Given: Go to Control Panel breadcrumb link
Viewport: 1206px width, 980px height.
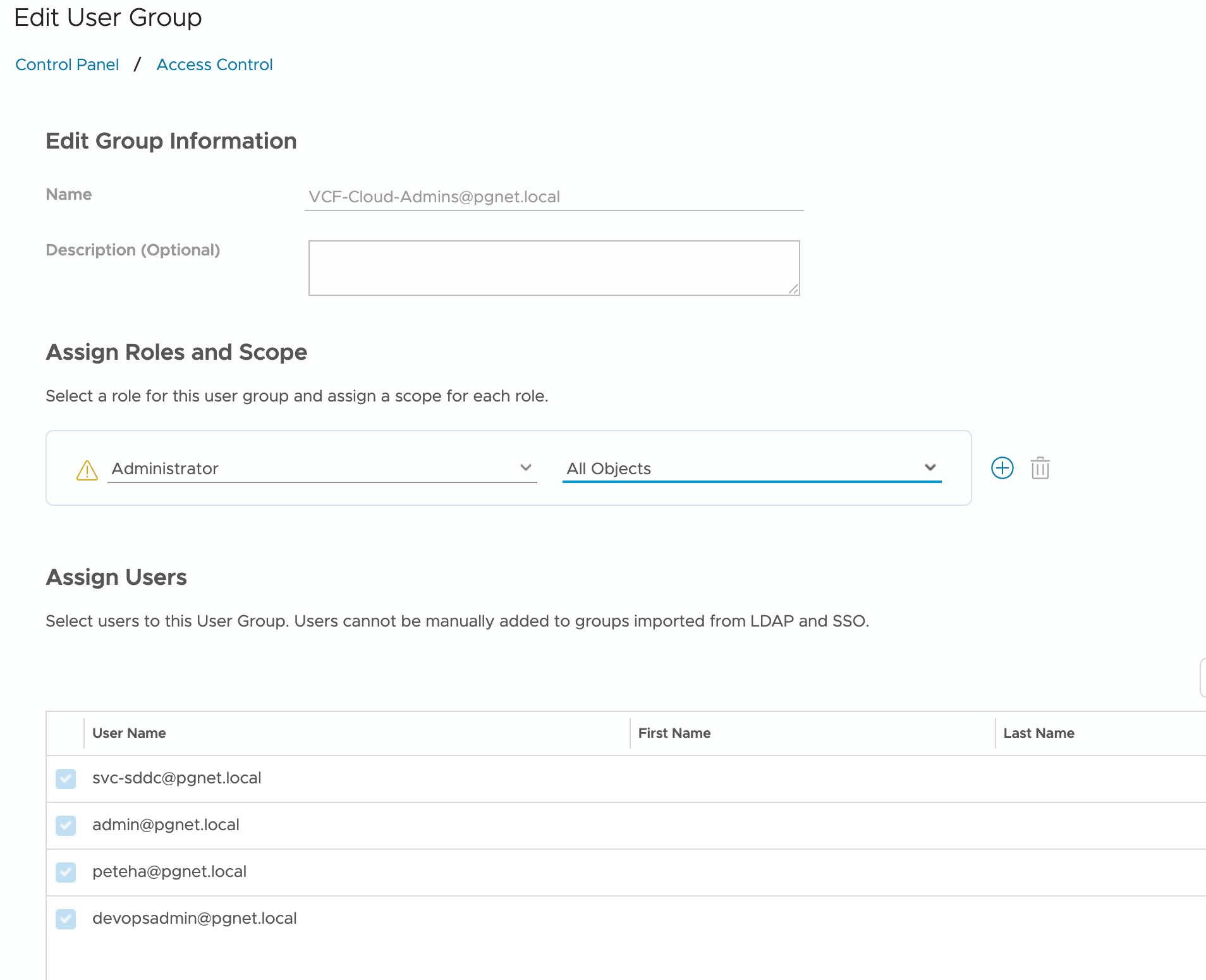Looking at the screenshot, I should point(67,64).
